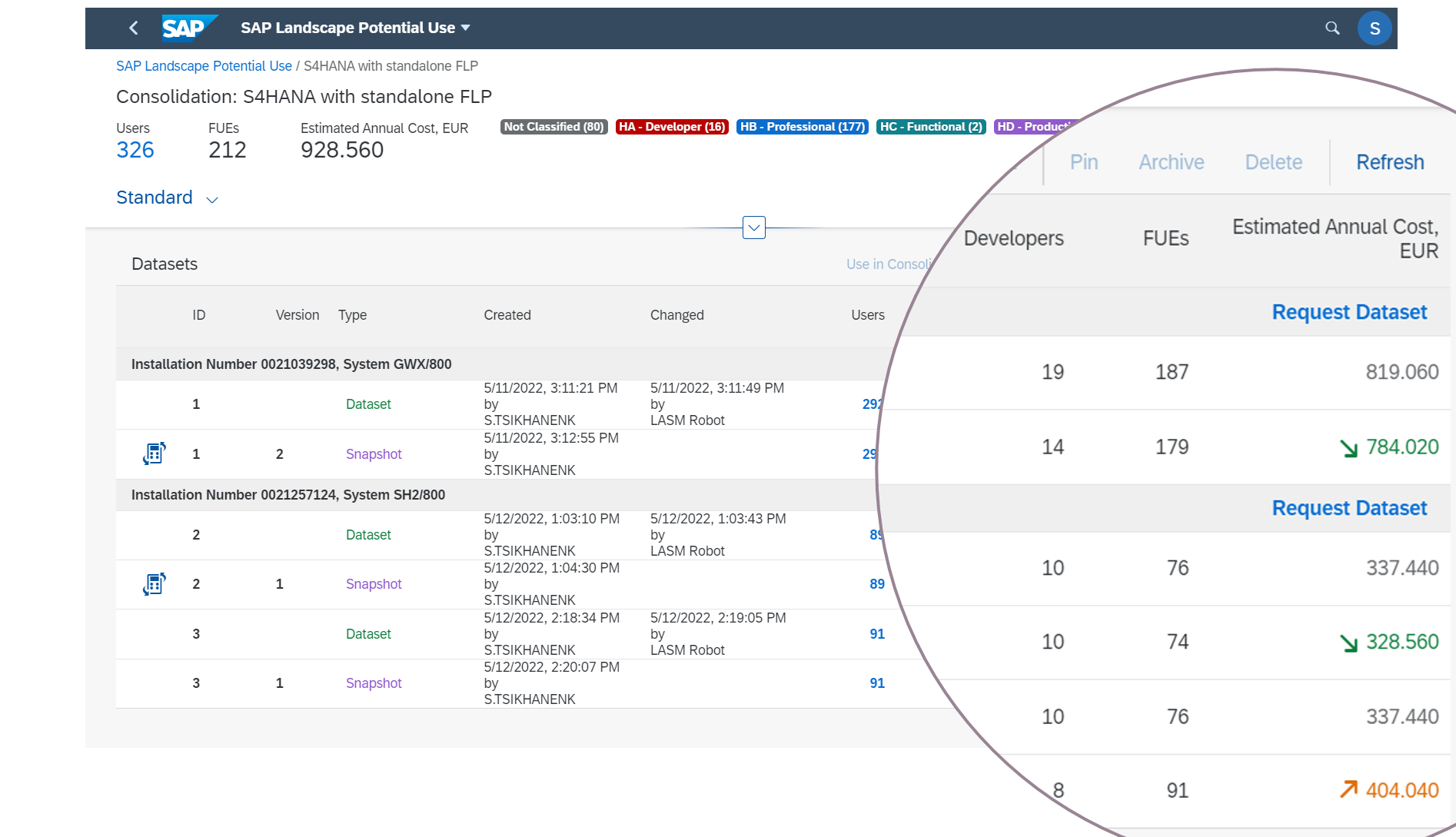The image size is (1456, 837).
Task: Click the Pin button
Action: (1084, 162)
